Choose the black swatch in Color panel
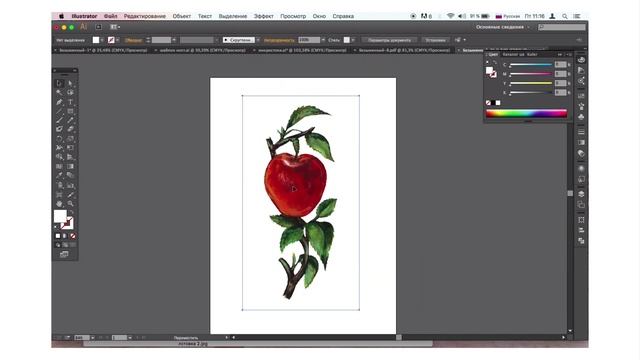Screen dimensions: 640x360 (493, 103)
